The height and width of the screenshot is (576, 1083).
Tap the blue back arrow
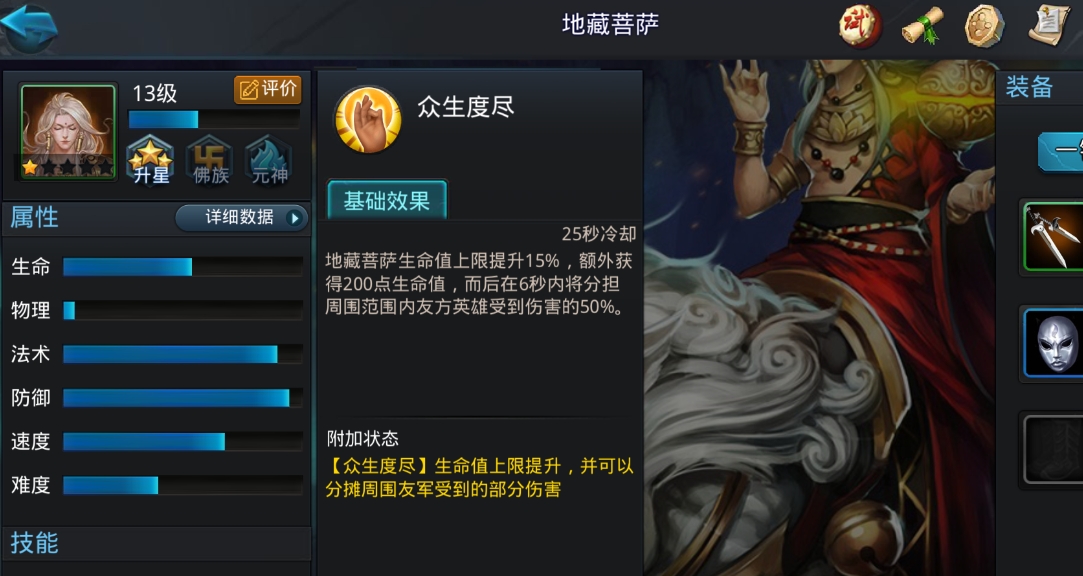click(28, 26)
